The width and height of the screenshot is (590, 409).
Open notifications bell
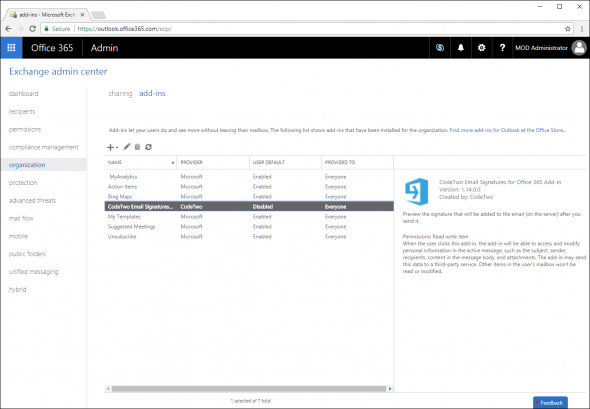[x=461, y=48]
